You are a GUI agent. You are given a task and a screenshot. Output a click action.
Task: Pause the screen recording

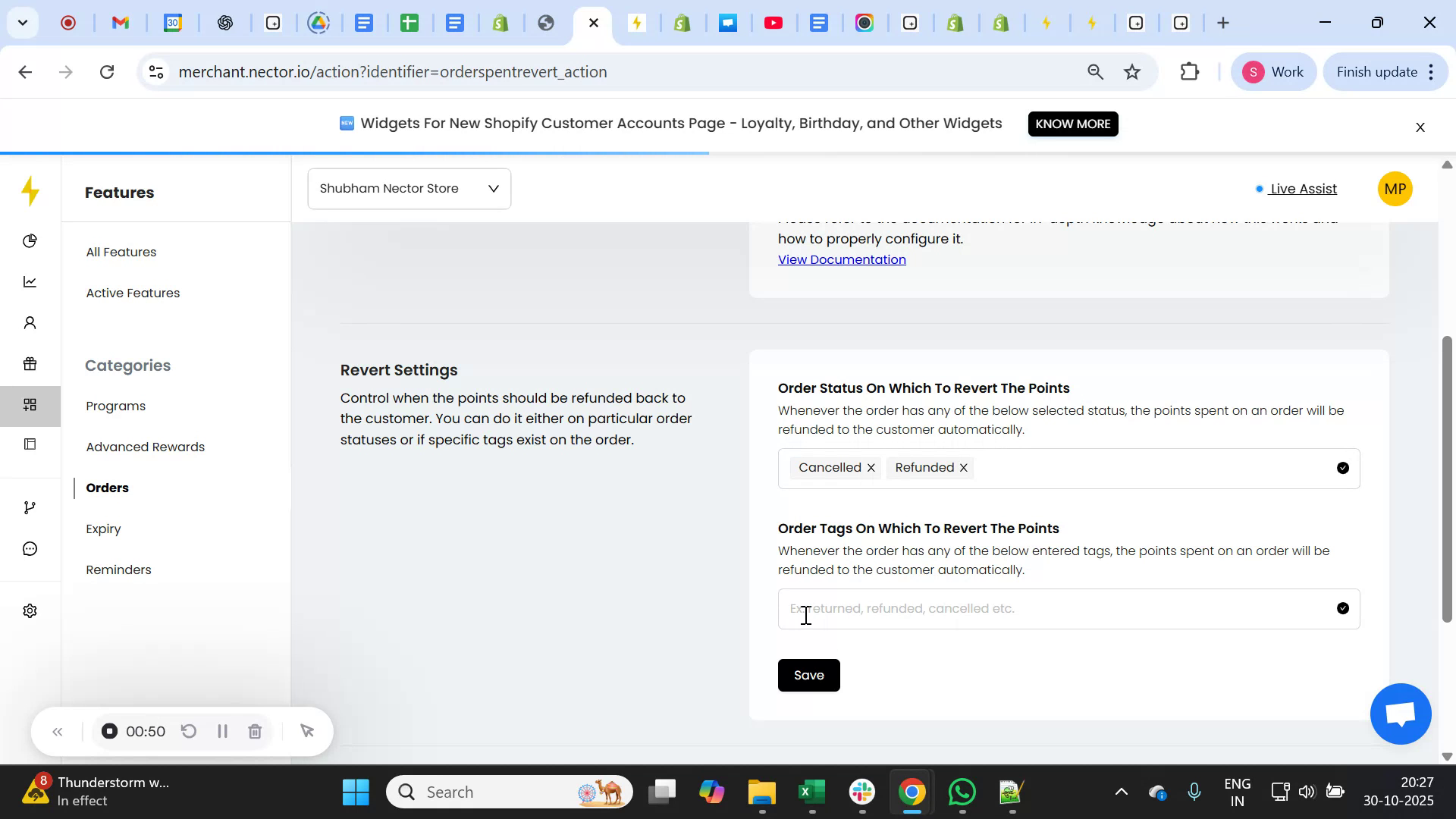coord(222,731)
